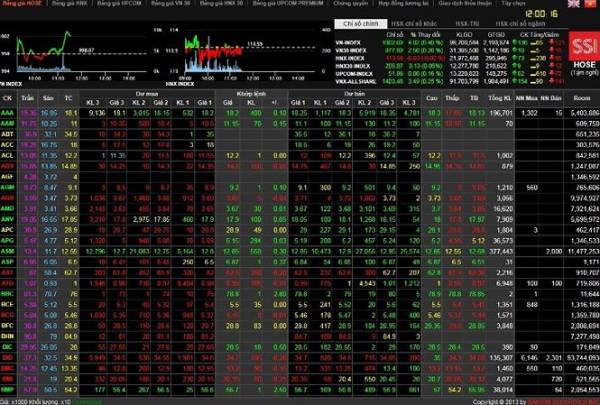Open the Giao dịch thỏa thuận tab

[x=490, y=4]
